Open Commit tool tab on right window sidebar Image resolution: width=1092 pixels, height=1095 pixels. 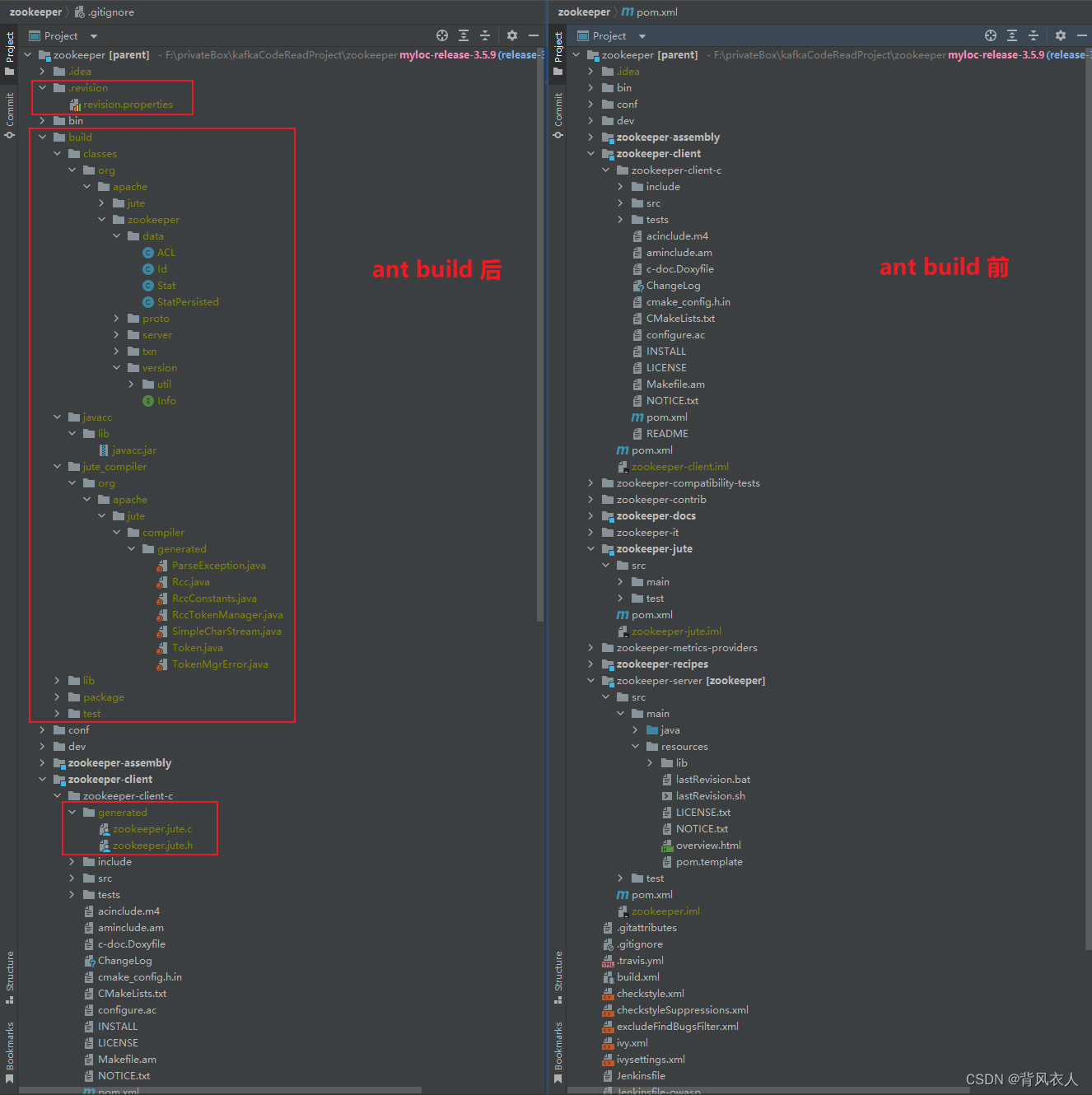[x=558, y=115]
